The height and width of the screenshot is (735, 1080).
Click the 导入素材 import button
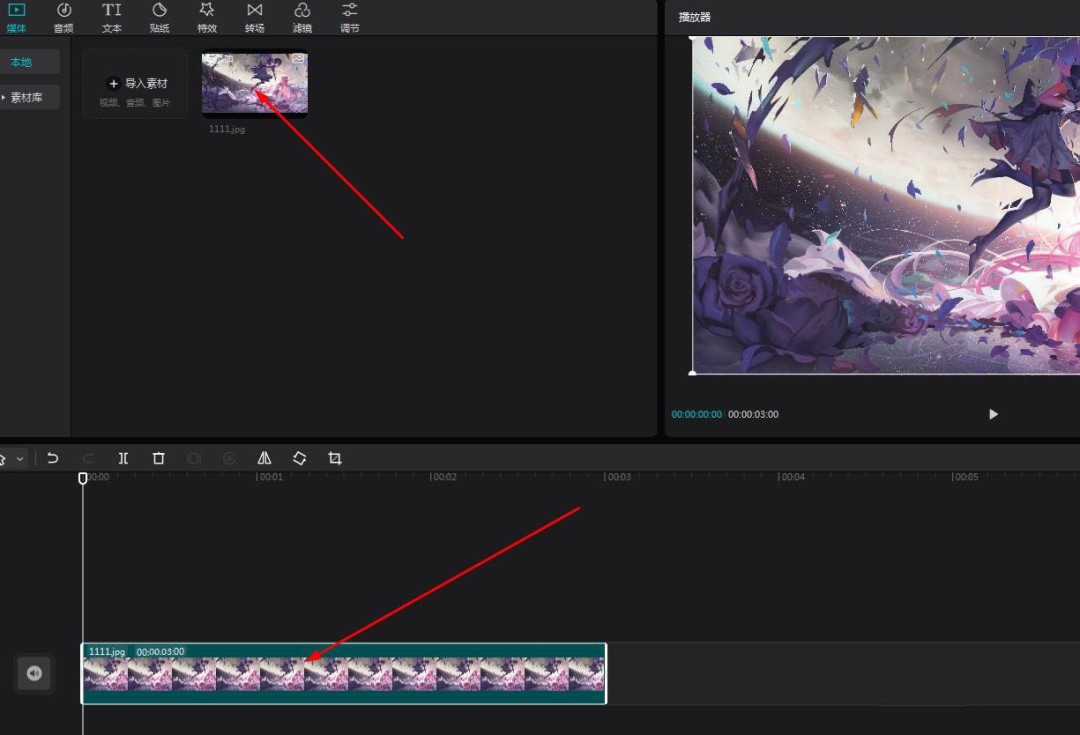(x=135, y=84)
